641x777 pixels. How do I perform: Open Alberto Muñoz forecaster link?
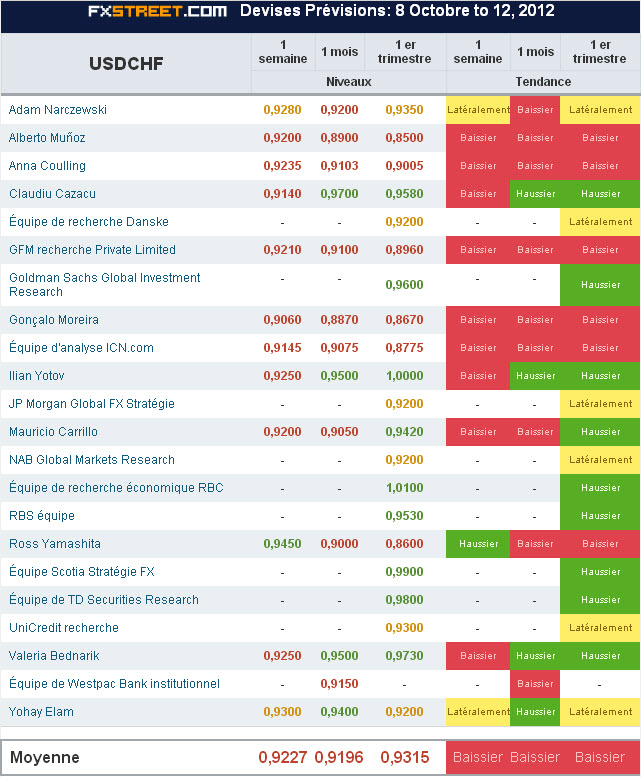[47, 138]
